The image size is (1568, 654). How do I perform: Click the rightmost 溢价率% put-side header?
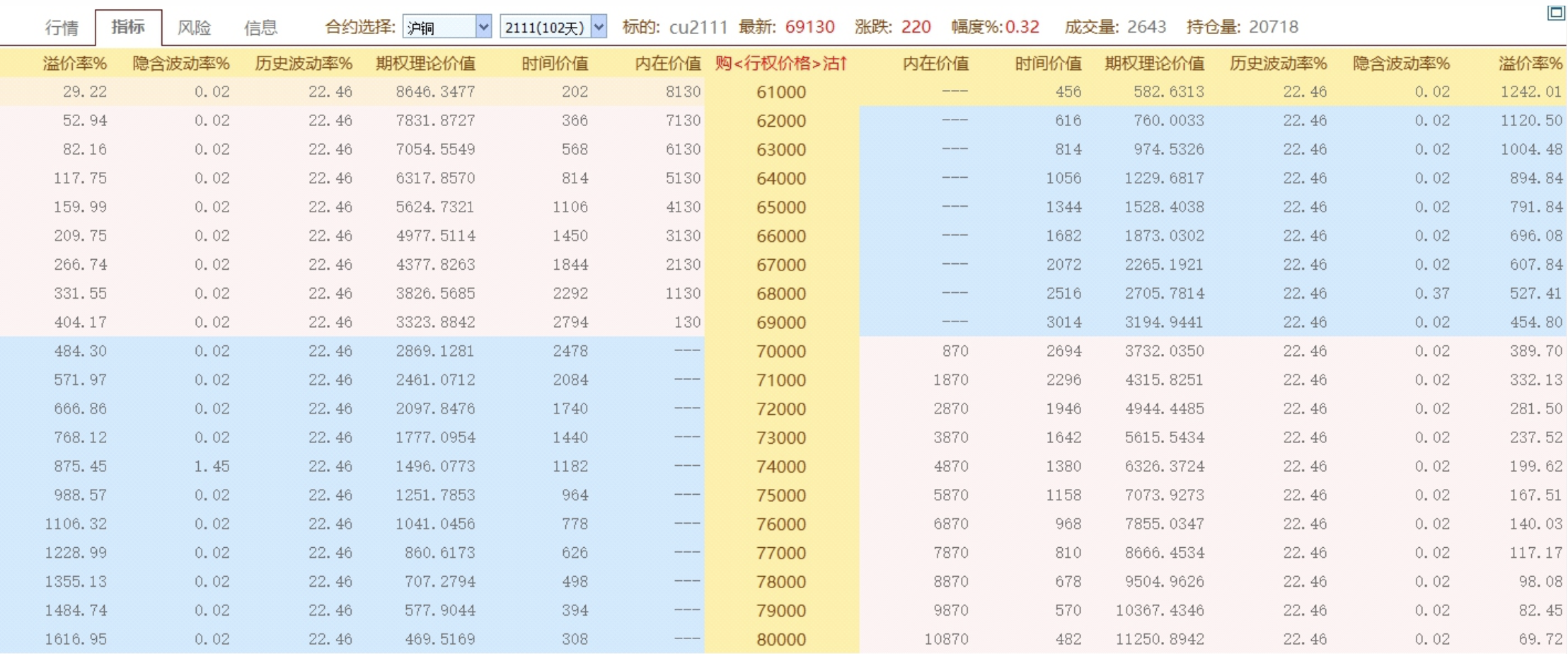tap(1528, 62)
